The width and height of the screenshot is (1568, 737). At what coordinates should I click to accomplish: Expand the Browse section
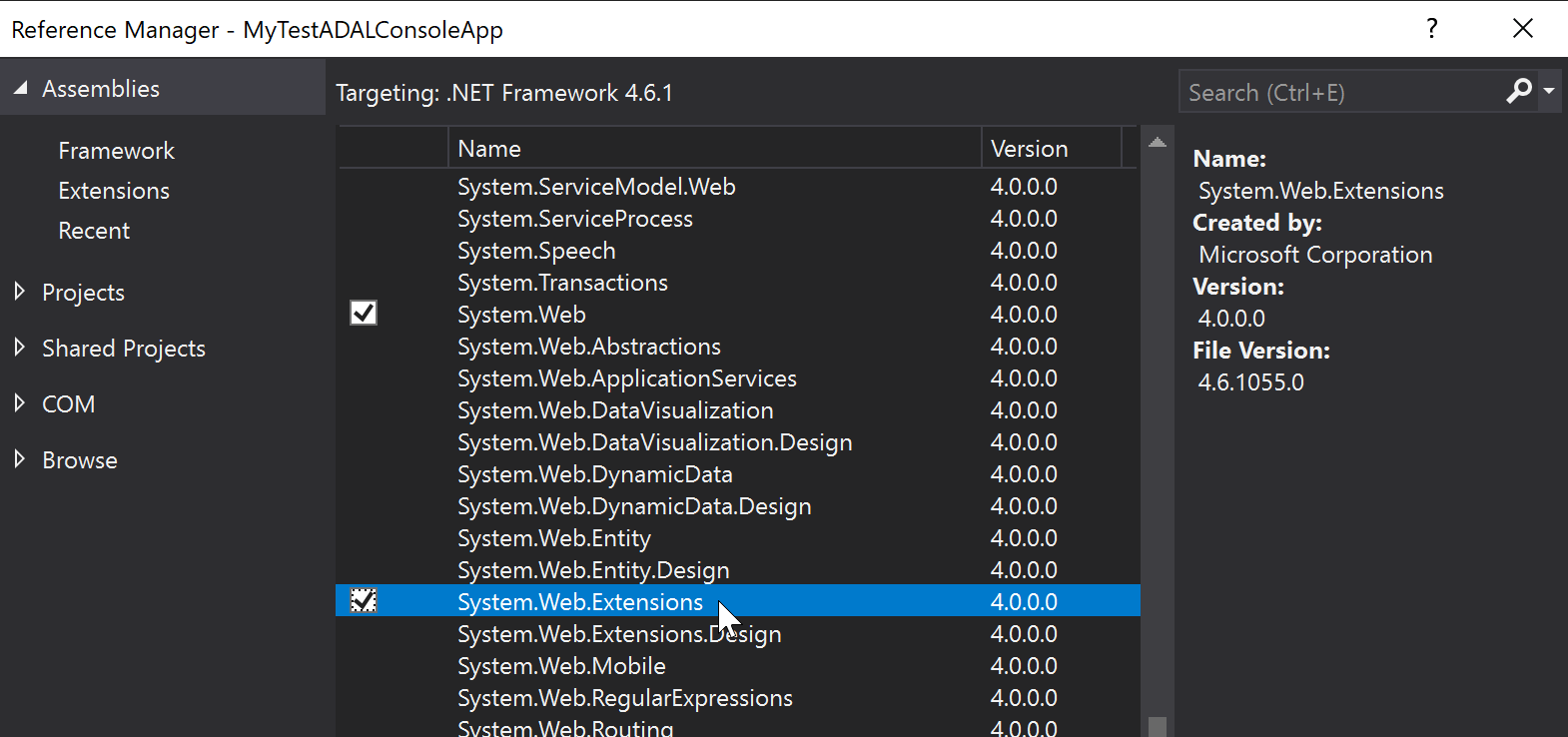[19, 459]
